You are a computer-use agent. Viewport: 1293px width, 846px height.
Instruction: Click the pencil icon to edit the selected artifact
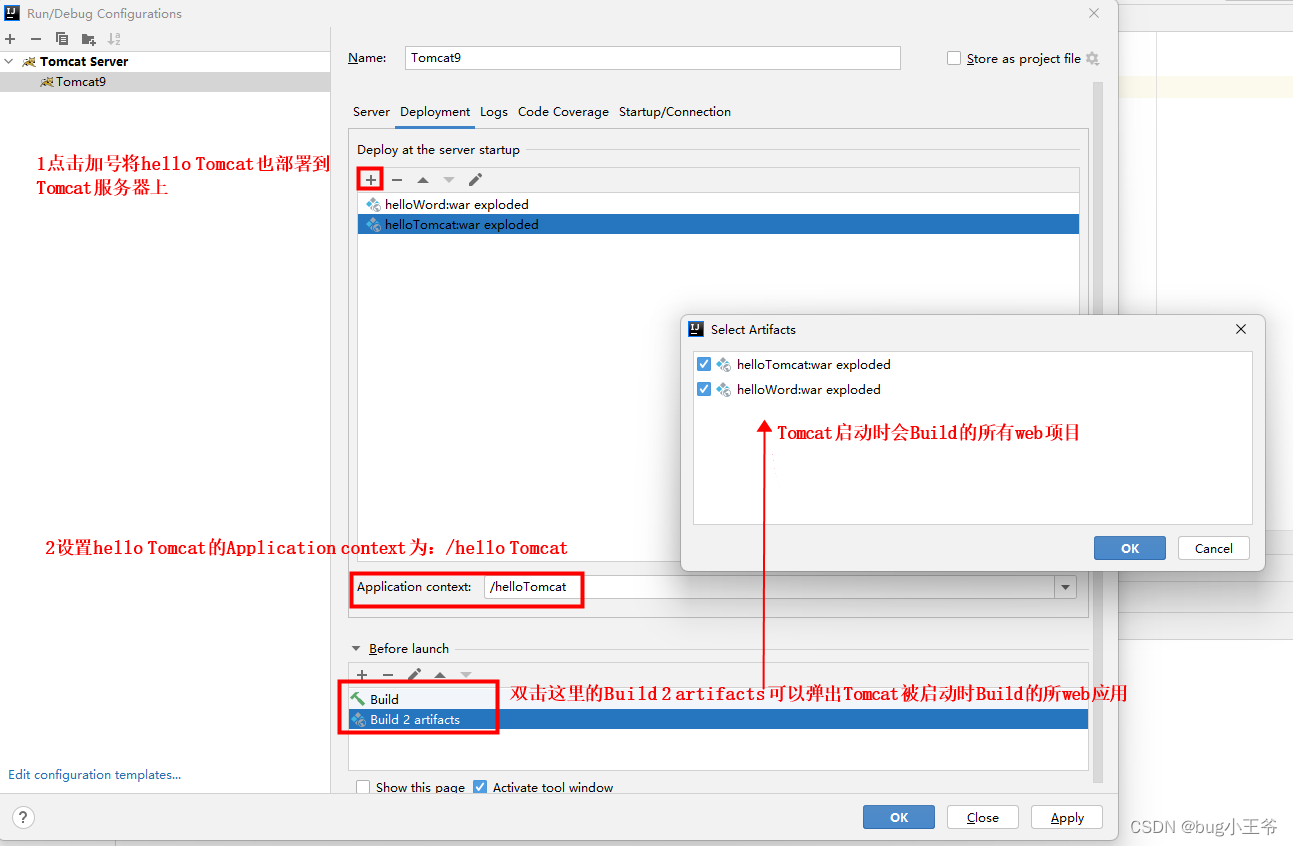(x=475, y=179)
